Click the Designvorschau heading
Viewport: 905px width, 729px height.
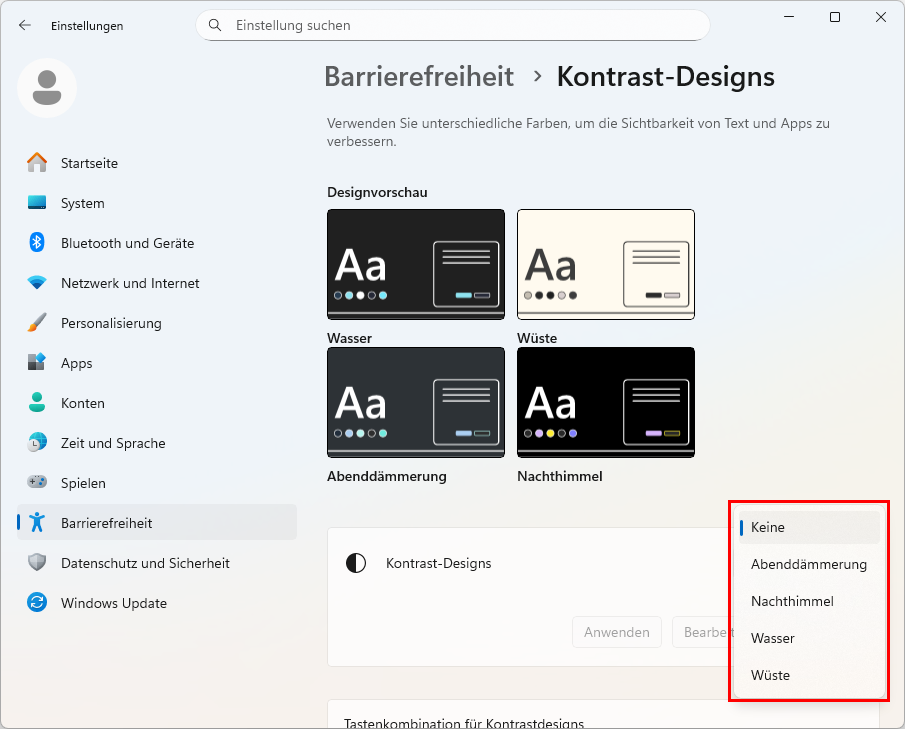[377, 192]
